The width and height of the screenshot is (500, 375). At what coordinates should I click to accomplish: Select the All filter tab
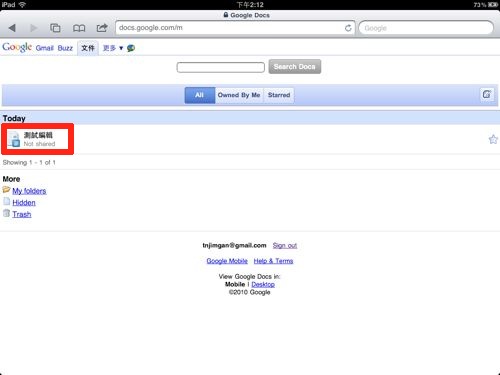pos(200,95)
